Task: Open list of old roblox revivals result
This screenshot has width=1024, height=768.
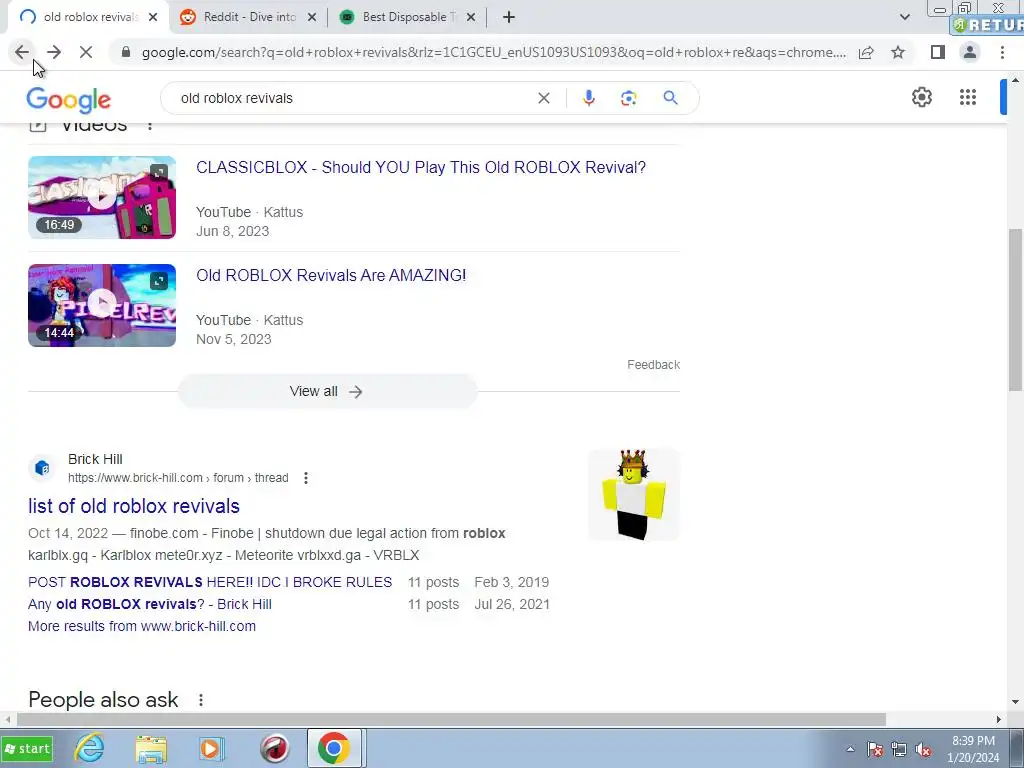Action: pos(134,506)
